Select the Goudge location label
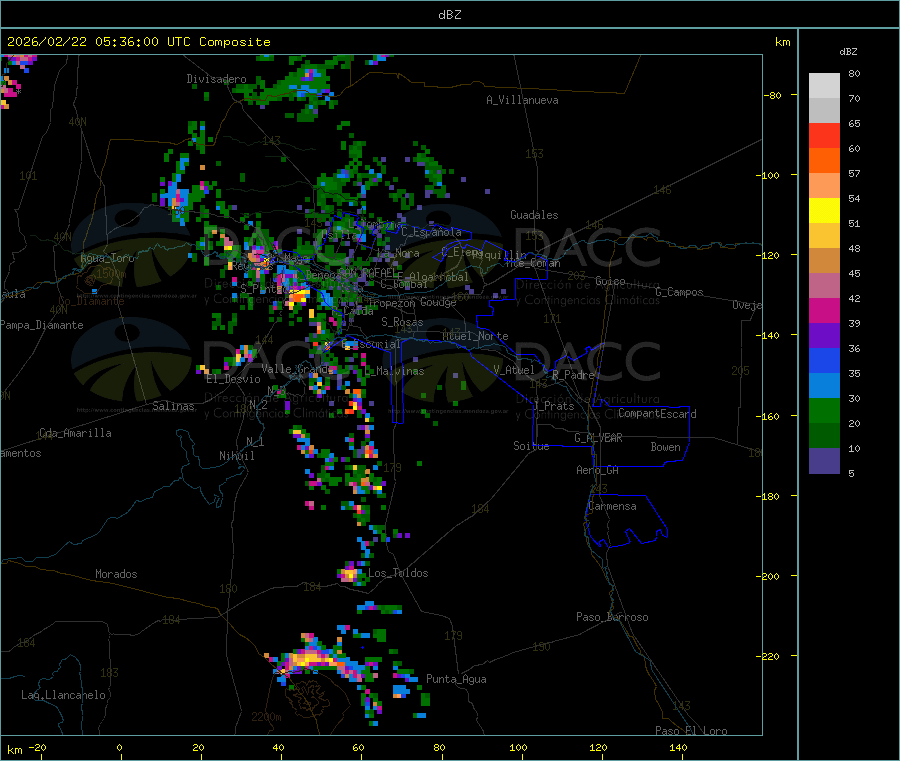 (438, 302)
